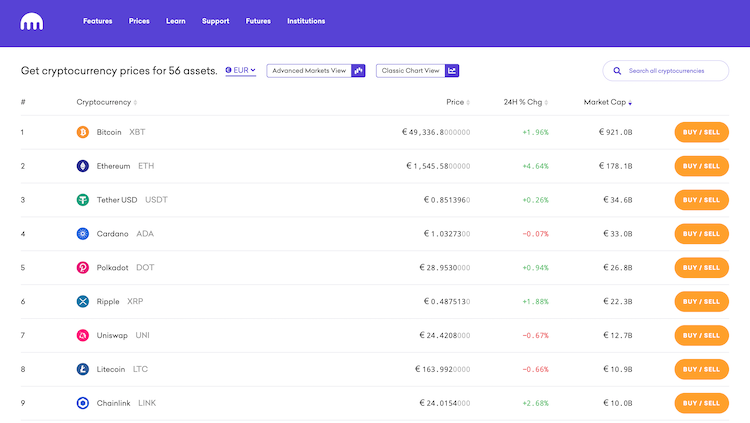Open the Uniswap name link

pyautogui.click(x=112, y=335)
